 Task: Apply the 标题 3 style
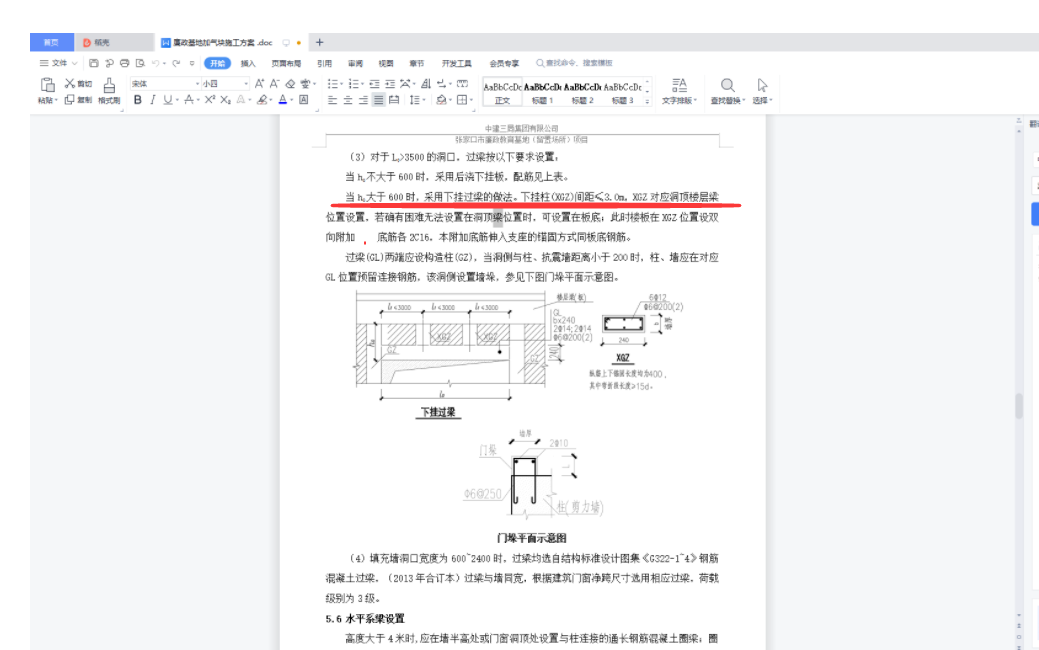pyautogui.click(x=622, y=93)
